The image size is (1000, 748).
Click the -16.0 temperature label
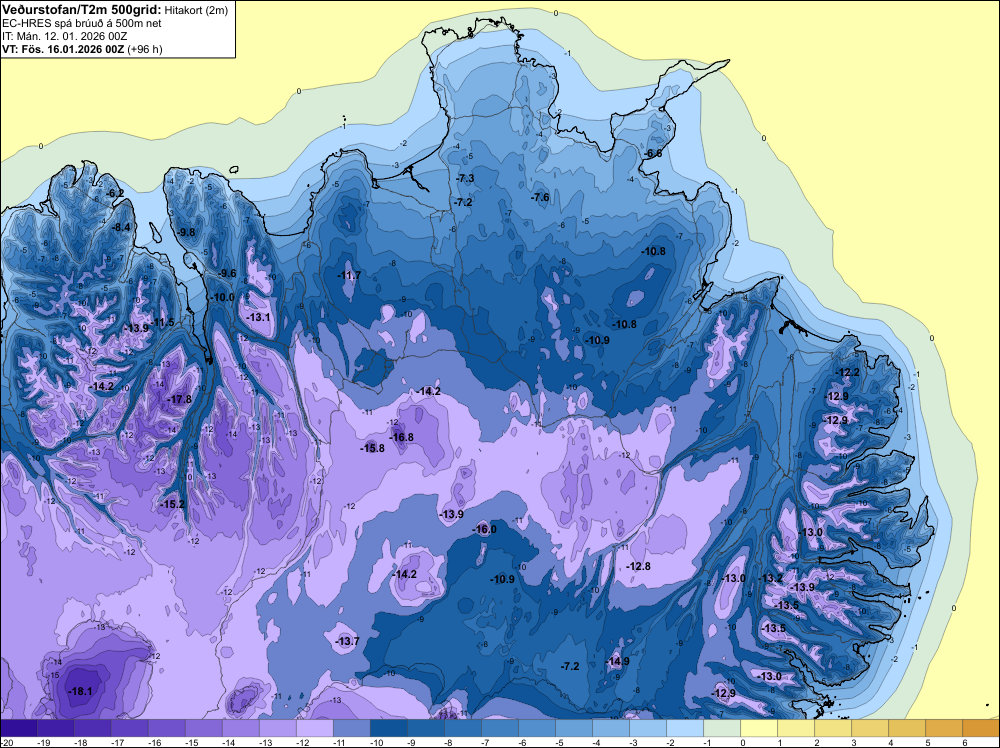(484, 529)
